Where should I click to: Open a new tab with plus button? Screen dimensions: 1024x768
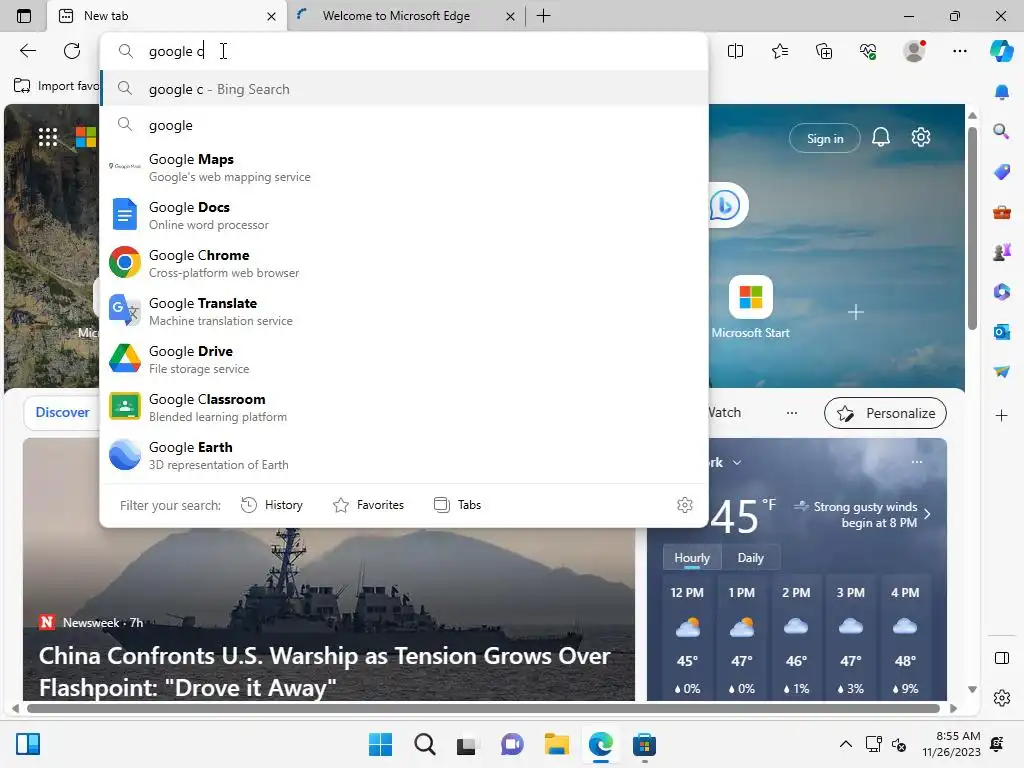pyautogui.click(x=543, y=16)
